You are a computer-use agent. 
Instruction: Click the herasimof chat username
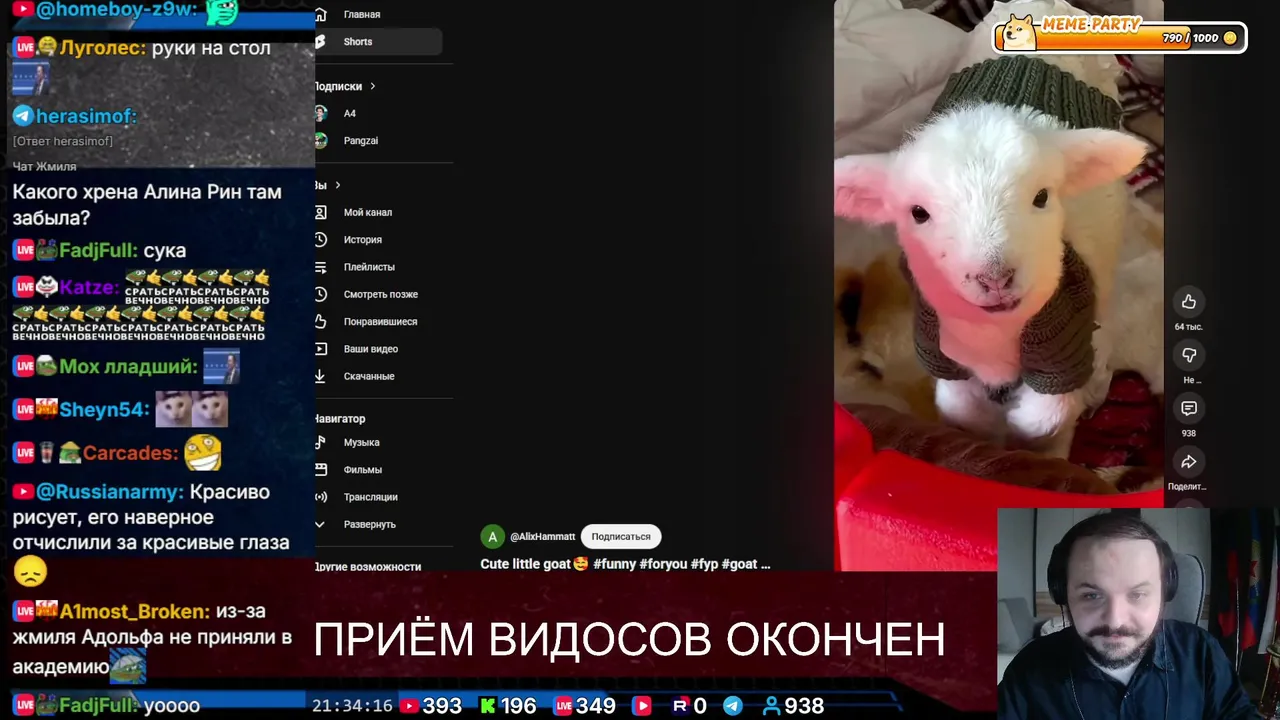click(x=85, y=116)
